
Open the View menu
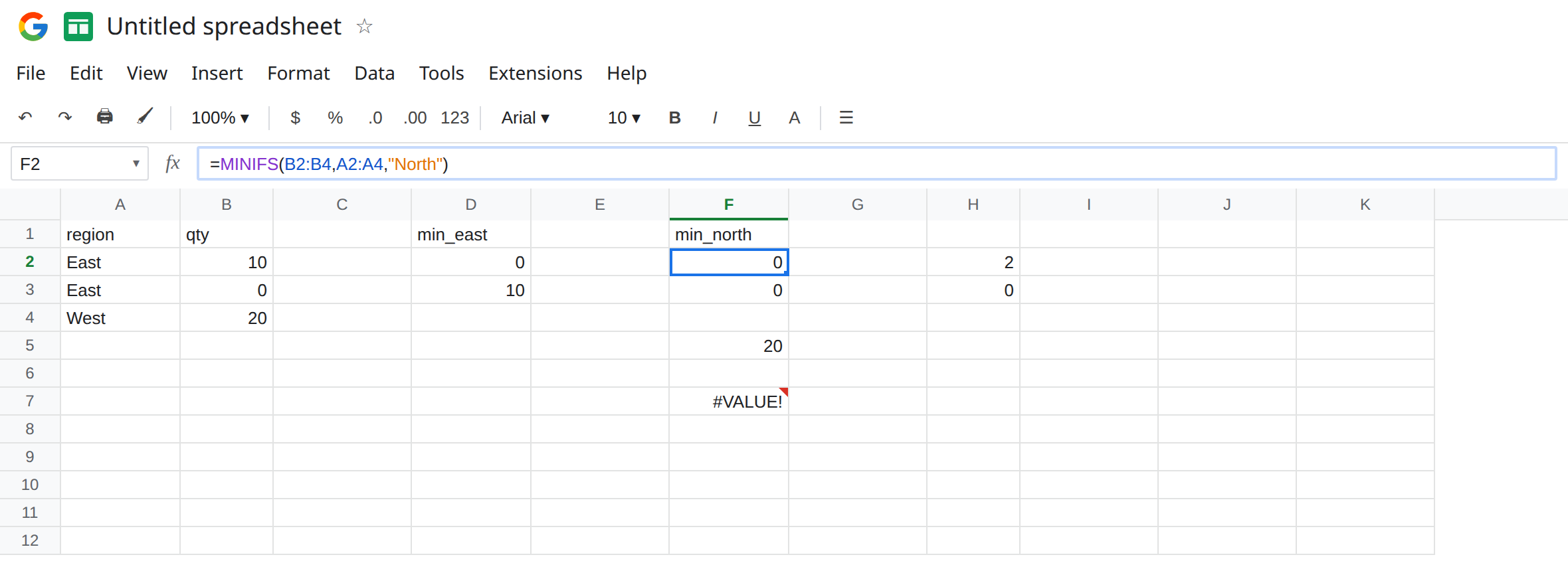pyautogui.click(x=147, y=73)
